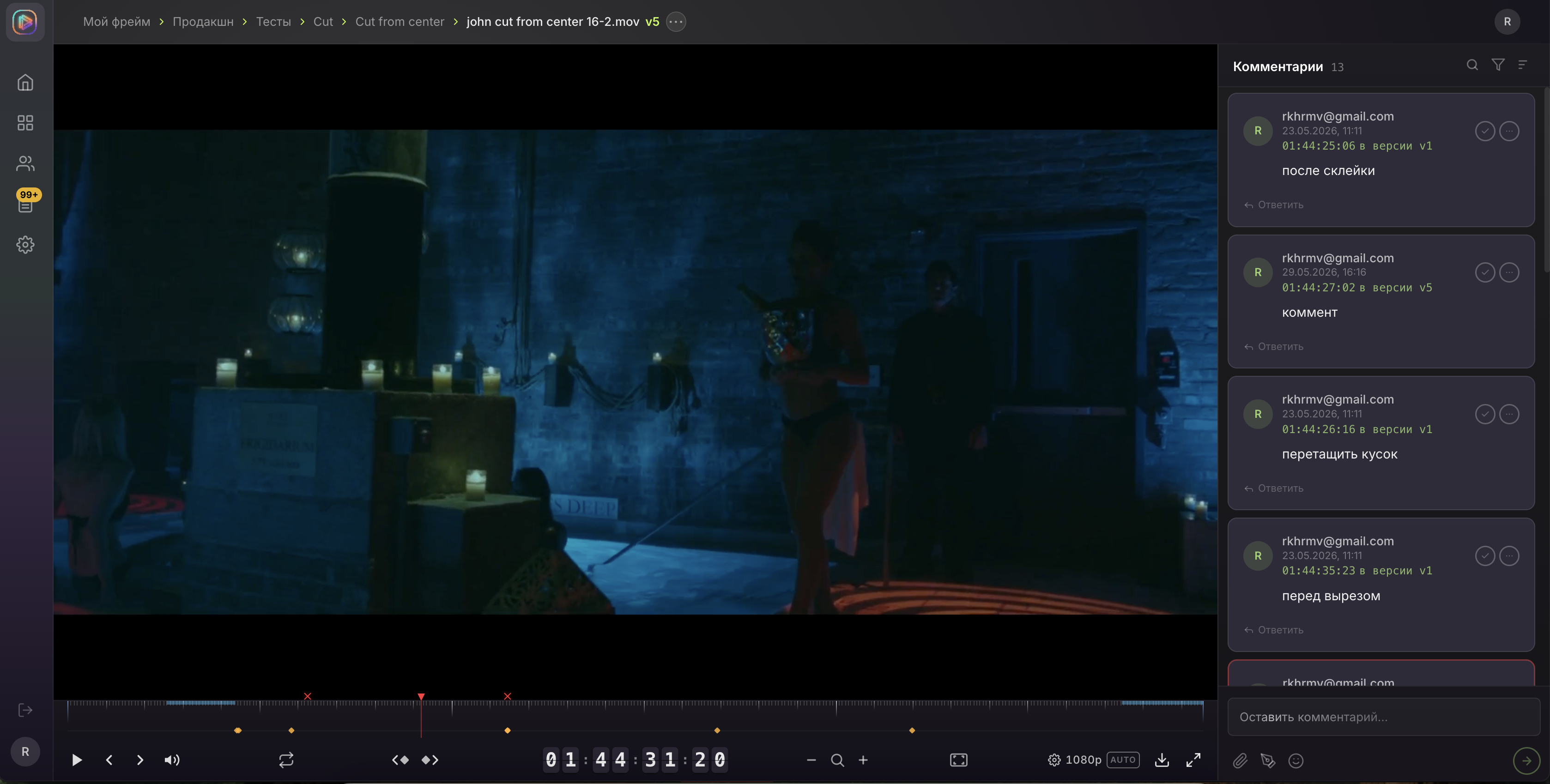Play the video
This screenshot has height=784, width=1550.
(x=76, y=760)
